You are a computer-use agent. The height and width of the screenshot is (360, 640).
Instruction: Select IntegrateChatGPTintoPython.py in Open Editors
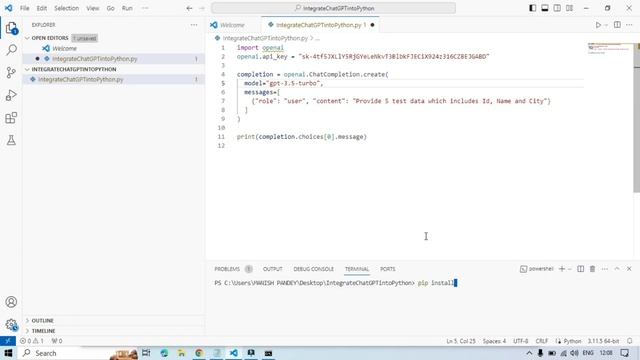(x=113, y=59)
